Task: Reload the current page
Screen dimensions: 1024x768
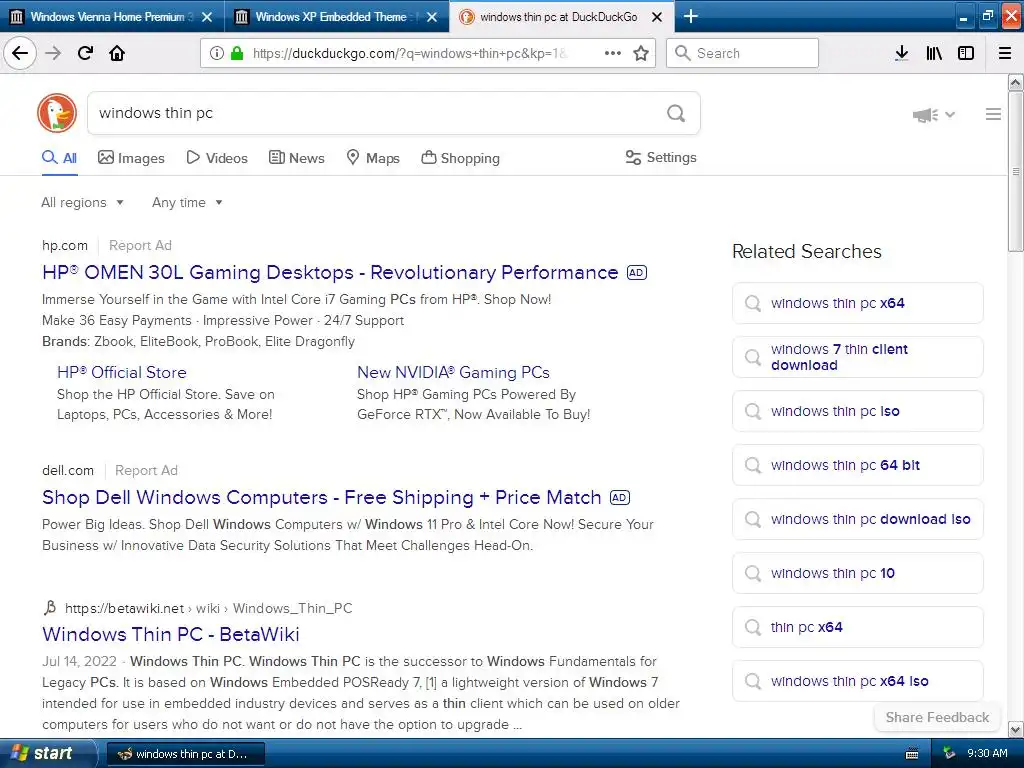Action: (x=85, y=53)
